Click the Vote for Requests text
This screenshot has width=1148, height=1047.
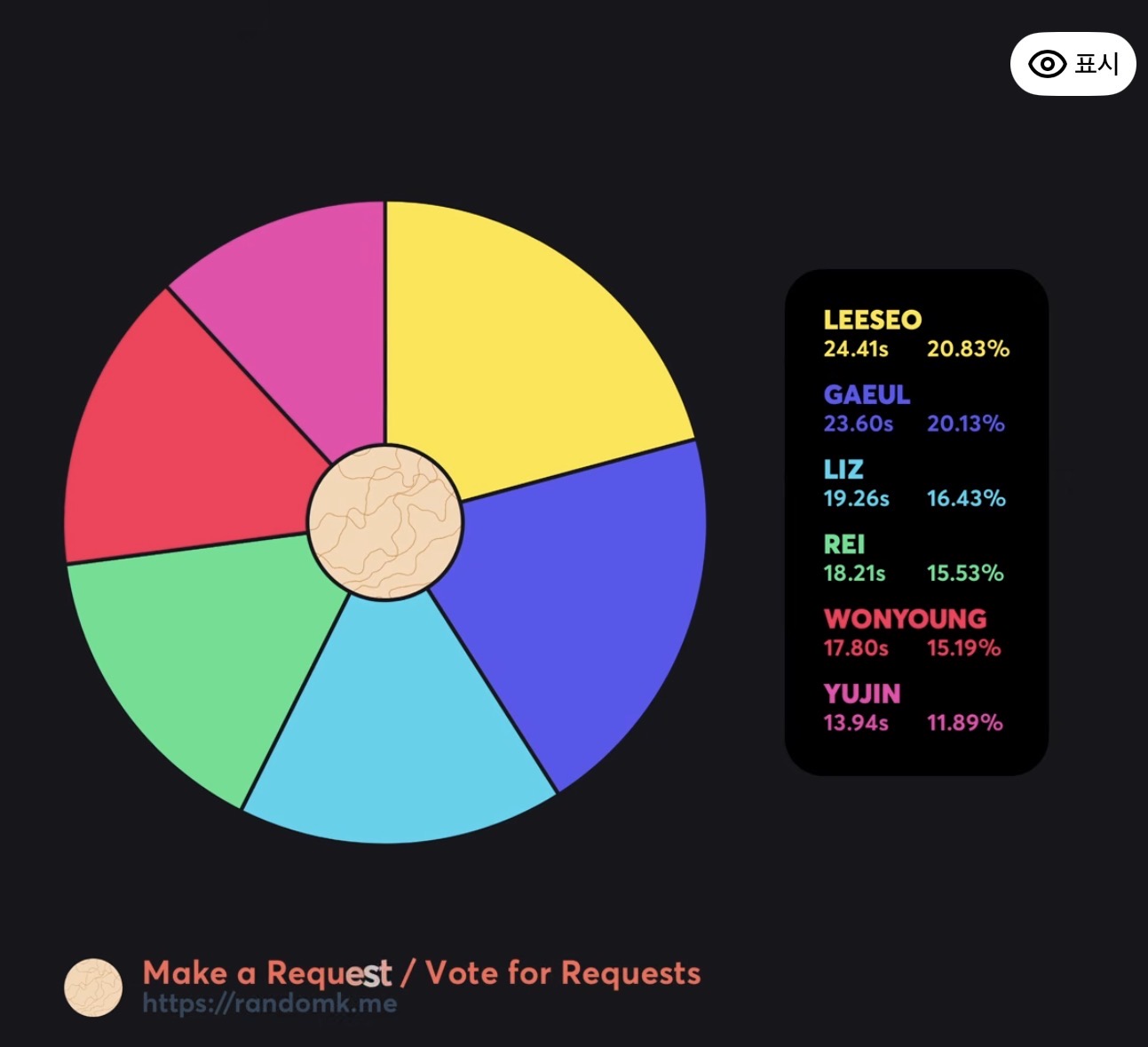(563, 973)
